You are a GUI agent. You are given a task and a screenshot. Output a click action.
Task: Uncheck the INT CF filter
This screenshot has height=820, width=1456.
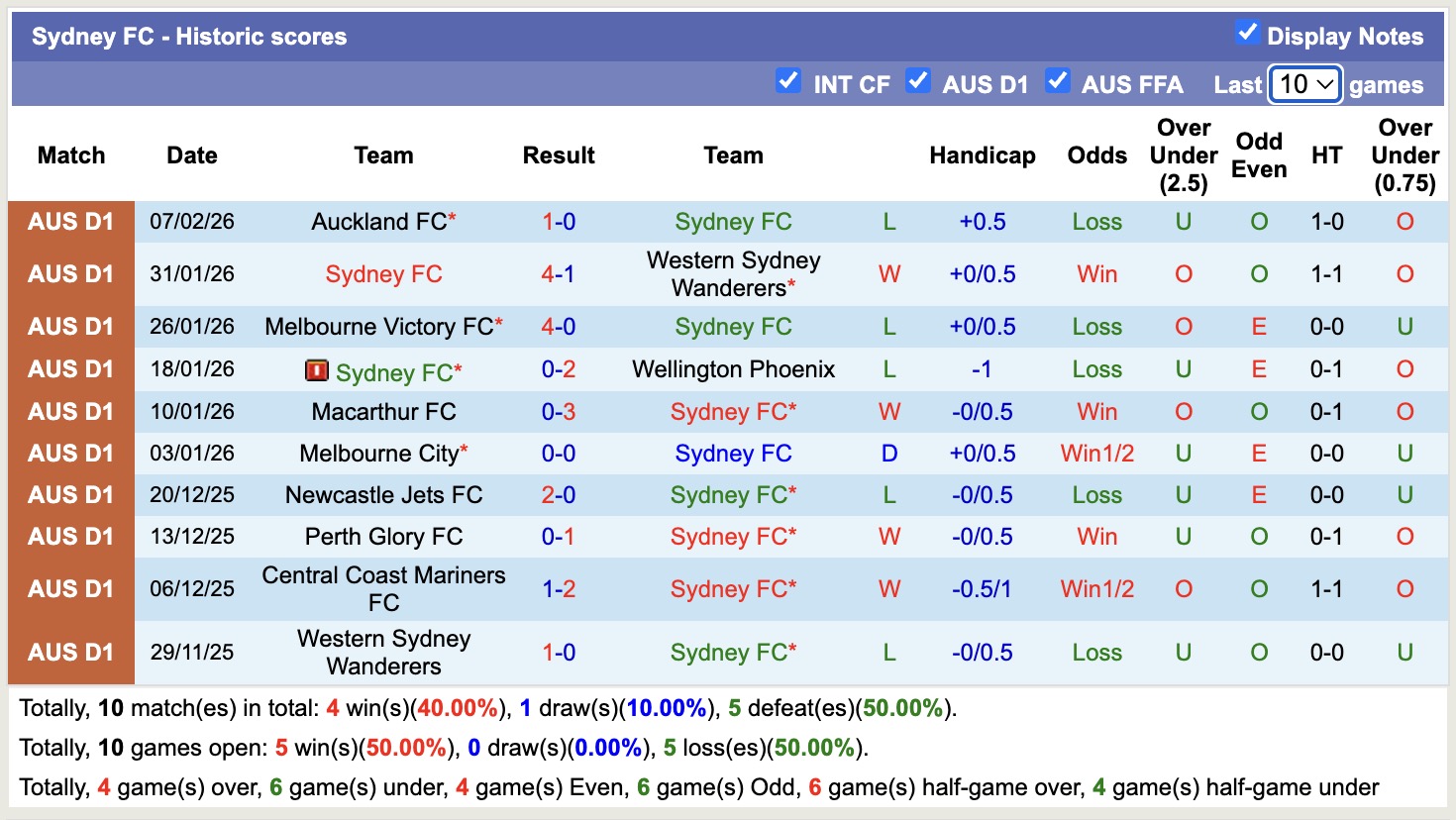point(788,81)
